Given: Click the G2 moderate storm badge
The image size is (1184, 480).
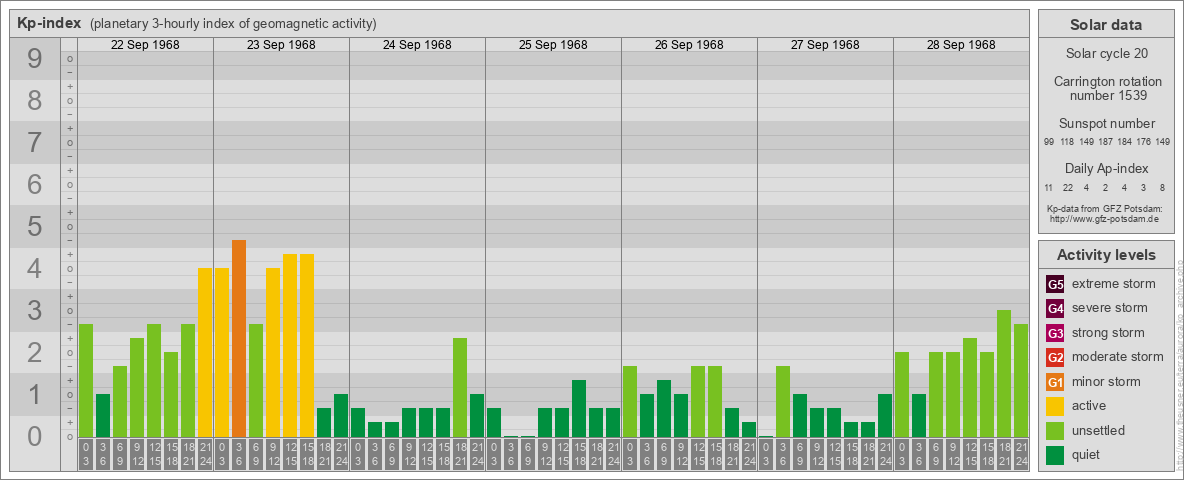Looking at the screenshot, I should point(1055,357).
